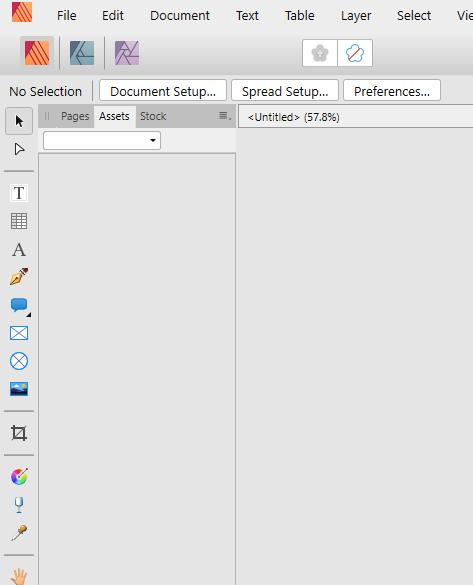Open the Assets category dropdown
Screen dimensions: 473x585
pyautogui.click(x=102, y=141)
